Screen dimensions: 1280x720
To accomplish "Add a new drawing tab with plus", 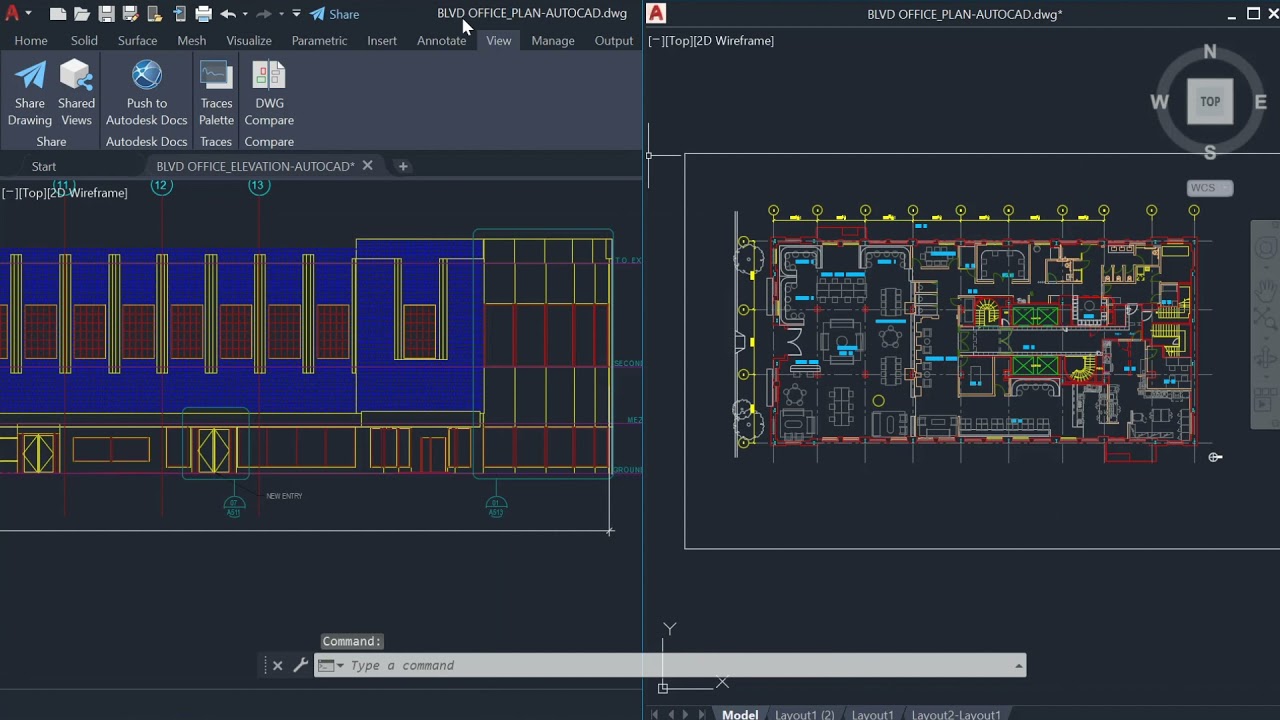I will pyautogui.click(x=403, y=166).
